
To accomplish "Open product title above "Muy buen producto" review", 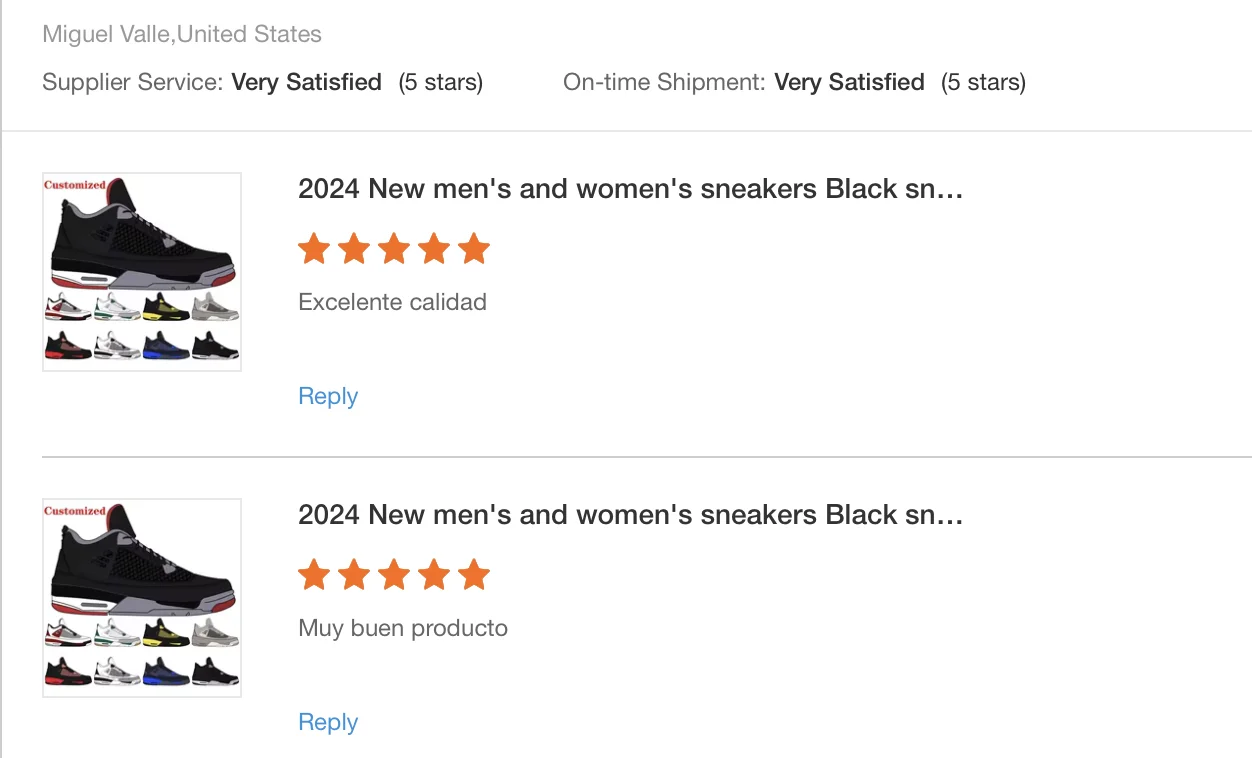I will [630, 515].
